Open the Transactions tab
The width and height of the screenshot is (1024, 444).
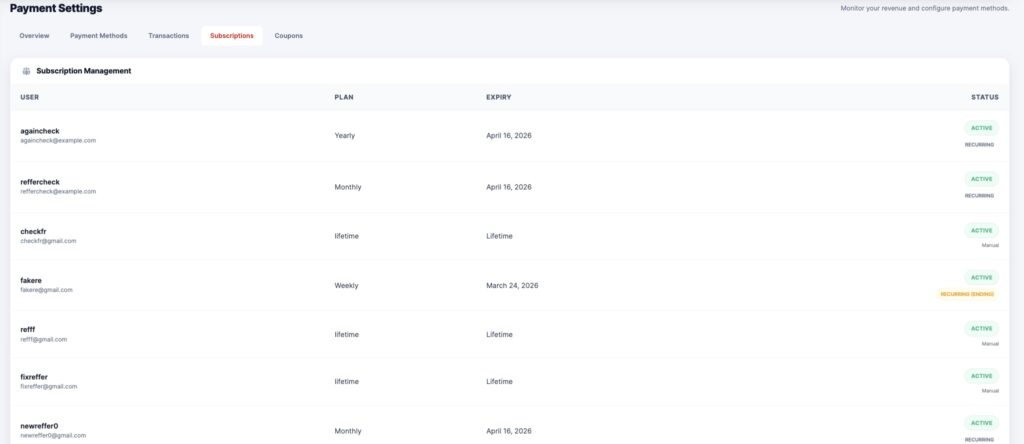pos(168,36)
